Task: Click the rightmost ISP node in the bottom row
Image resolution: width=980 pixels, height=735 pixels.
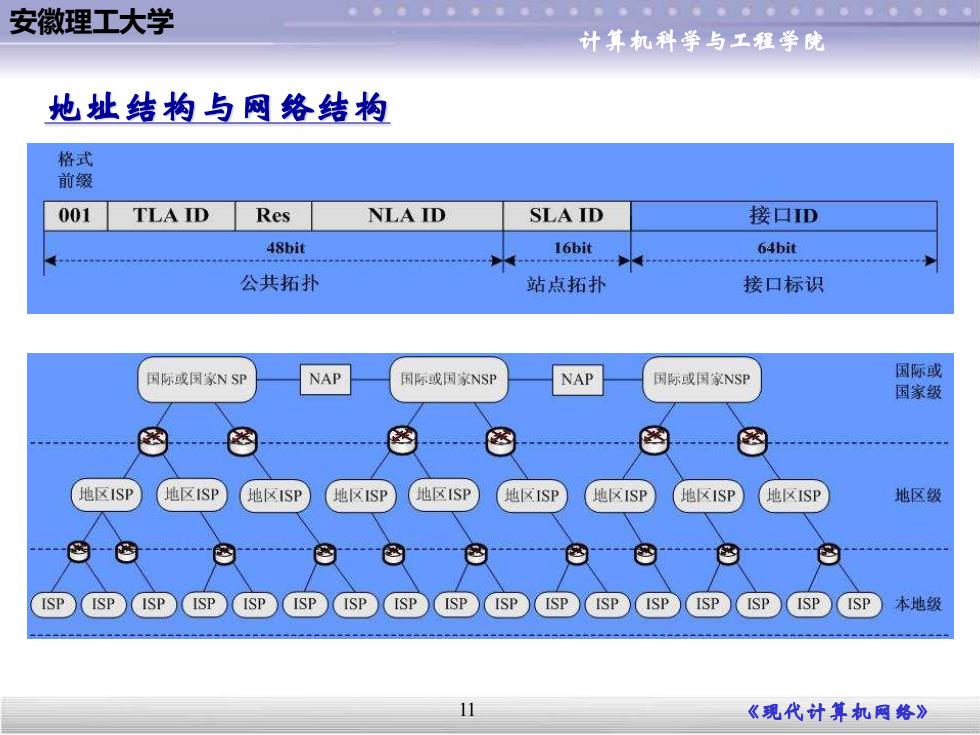Action: click(x=859, y=604)
